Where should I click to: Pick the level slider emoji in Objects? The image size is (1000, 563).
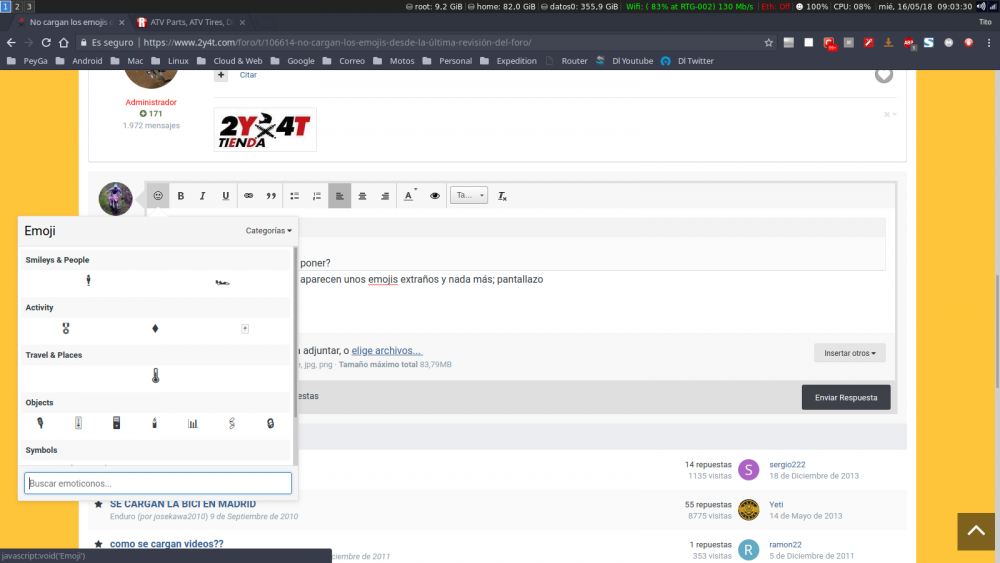tap(78, 423)
